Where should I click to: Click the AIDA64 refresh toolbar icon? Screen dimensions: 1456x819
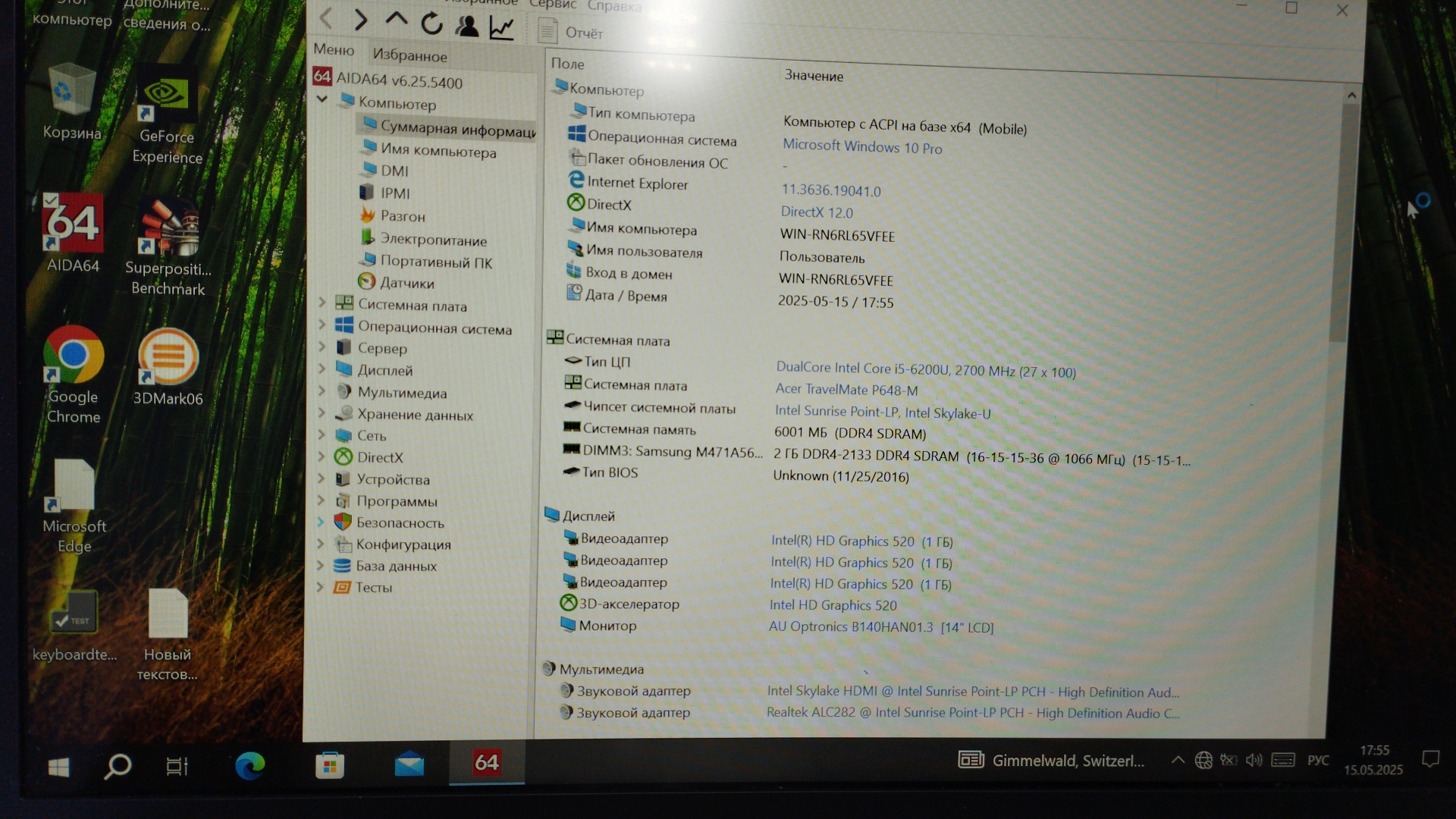point(431,24)
